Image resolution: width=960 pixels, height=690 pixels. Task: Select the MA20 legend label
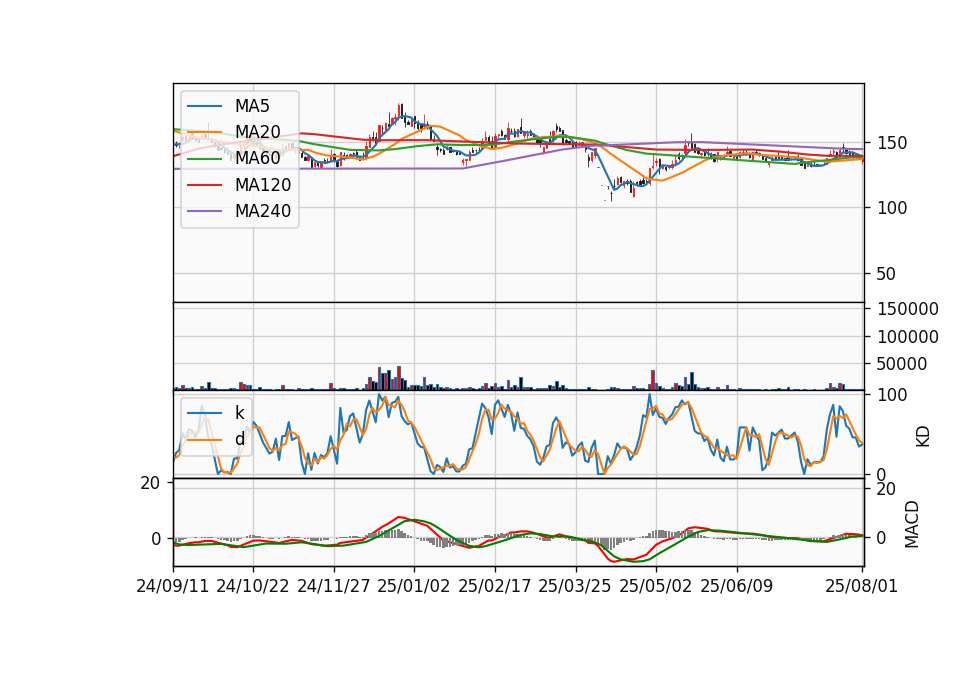(x=257, y=132)
